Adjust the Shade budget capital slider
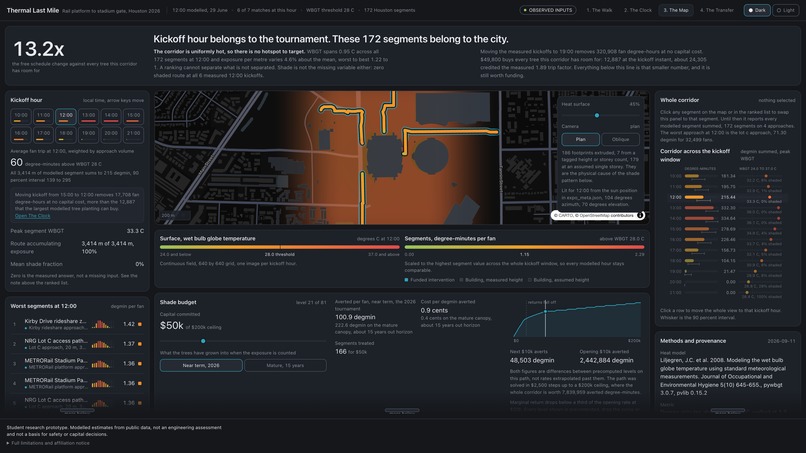 point(243,341)
